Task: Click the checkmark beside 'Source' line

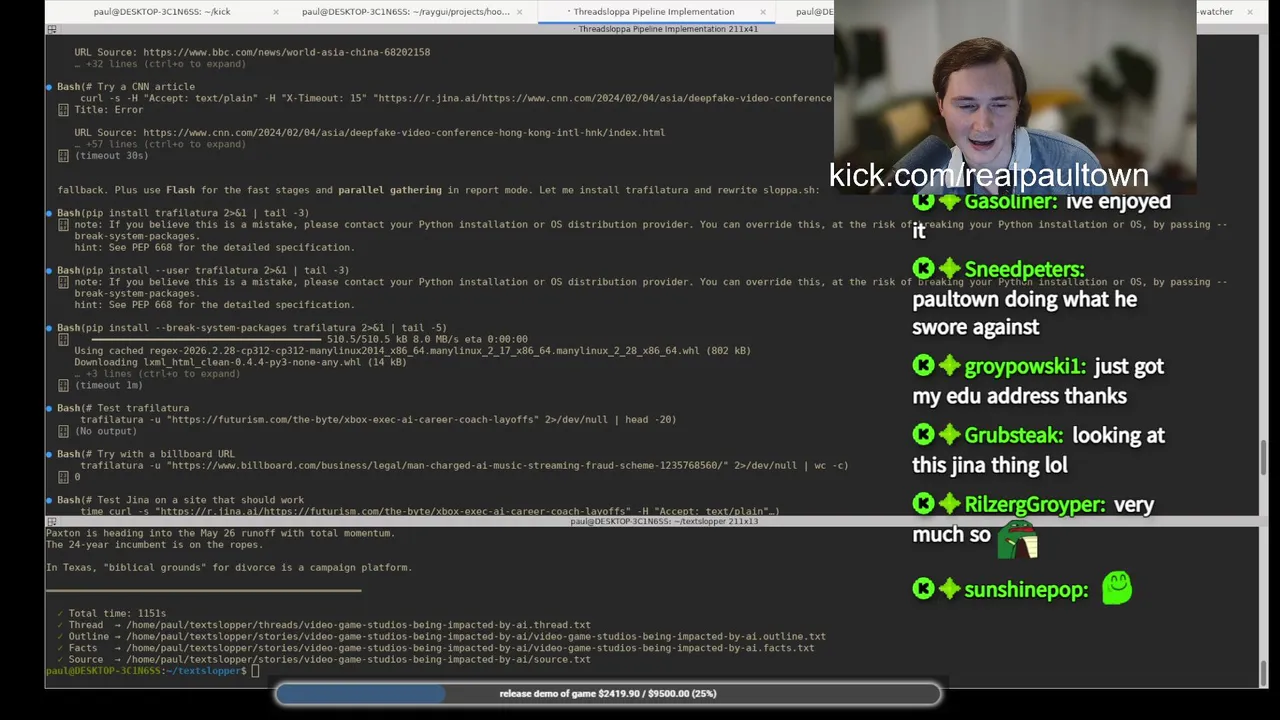Action: pos(60,660)
